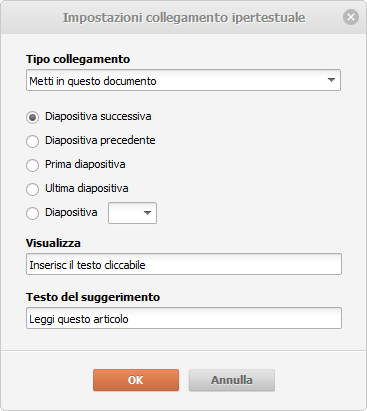Click the 'Impostazioni collegamento ipertestuale' title bar
The width and height of the screenshot is (367, 411).
(184, 17)
